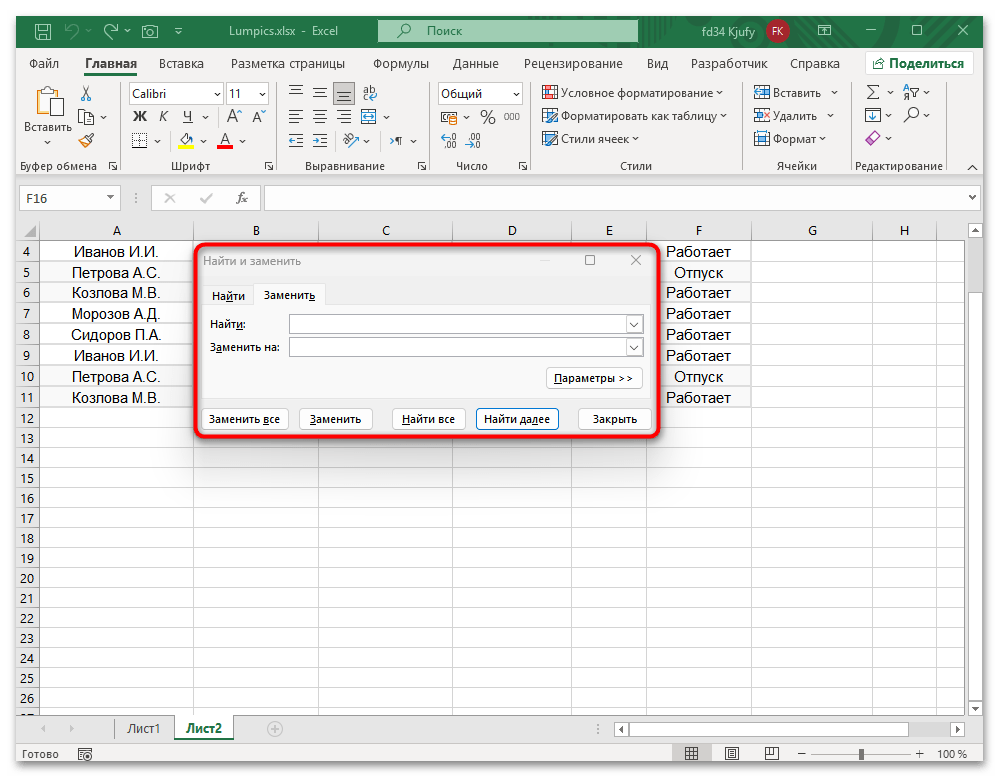Open the Формулы ribbon tab
The width and height of the screenshot is (999, 777).
click(x=400, y=63)
